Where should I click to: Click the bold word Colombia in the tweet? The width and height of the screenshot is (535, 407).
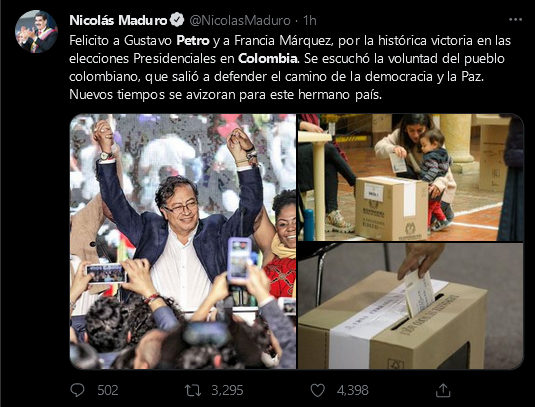click(268, 59)
